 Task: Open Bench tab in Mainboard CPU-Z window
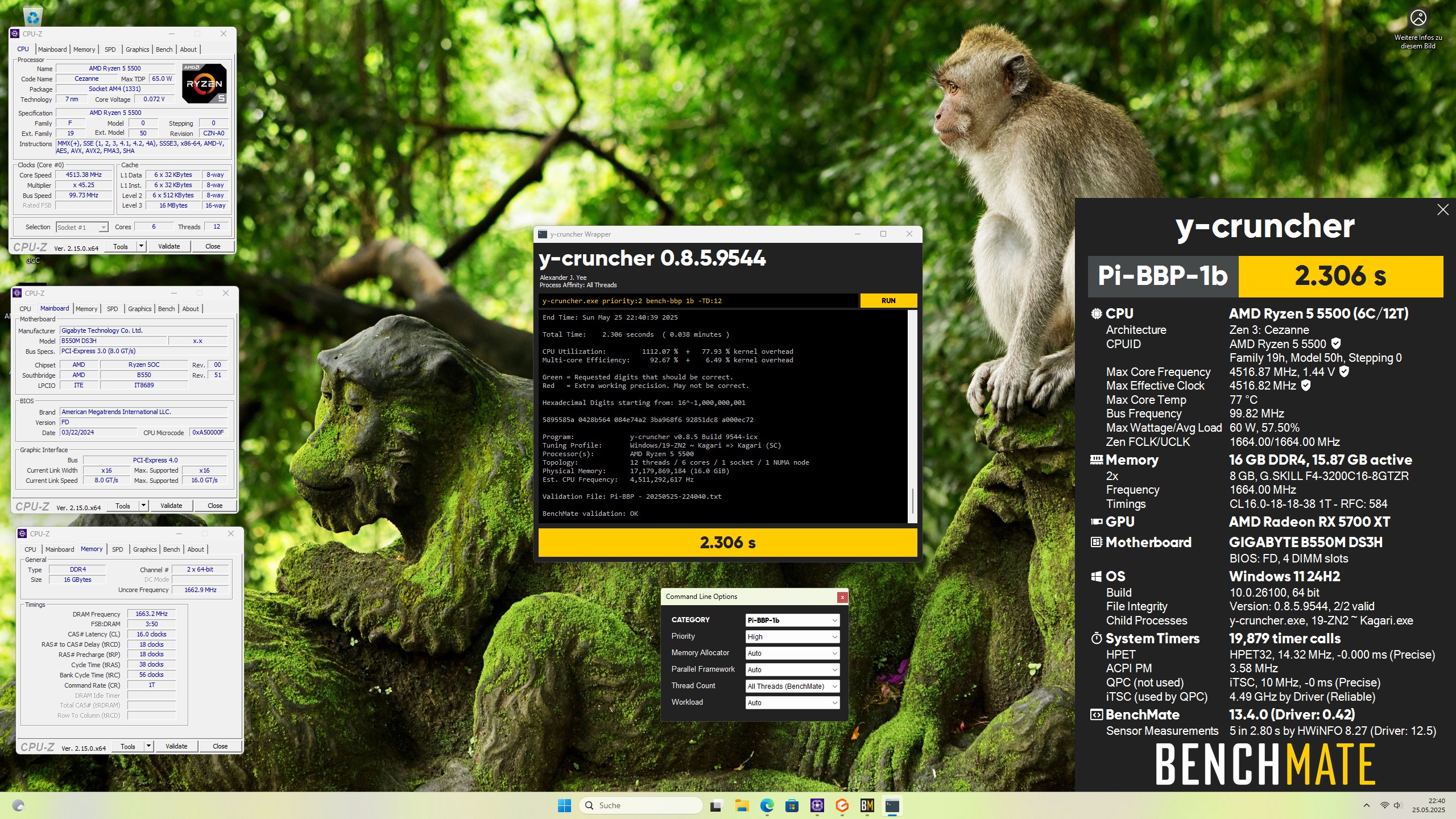coord(167,309)
